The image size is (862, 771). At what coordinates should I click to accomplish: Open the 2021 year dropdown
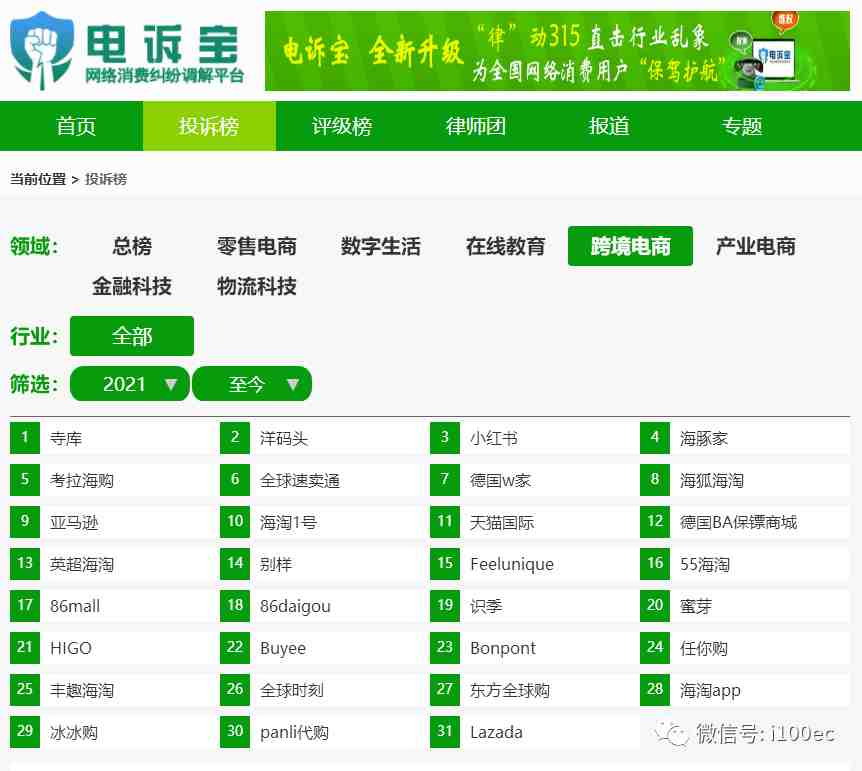(130, 384)
